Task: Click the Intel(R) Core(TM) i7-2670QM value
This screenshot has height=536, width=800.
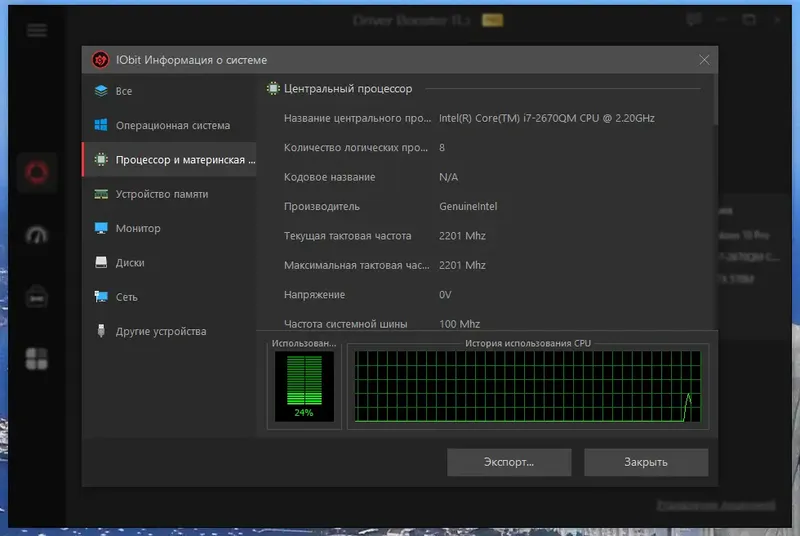Action: click(546, 118)
